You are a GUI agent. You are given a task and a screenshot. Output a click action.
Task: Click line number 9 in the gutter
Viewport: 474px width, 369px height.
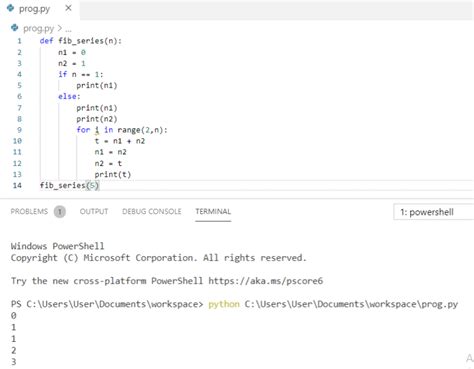pos(19,130)
